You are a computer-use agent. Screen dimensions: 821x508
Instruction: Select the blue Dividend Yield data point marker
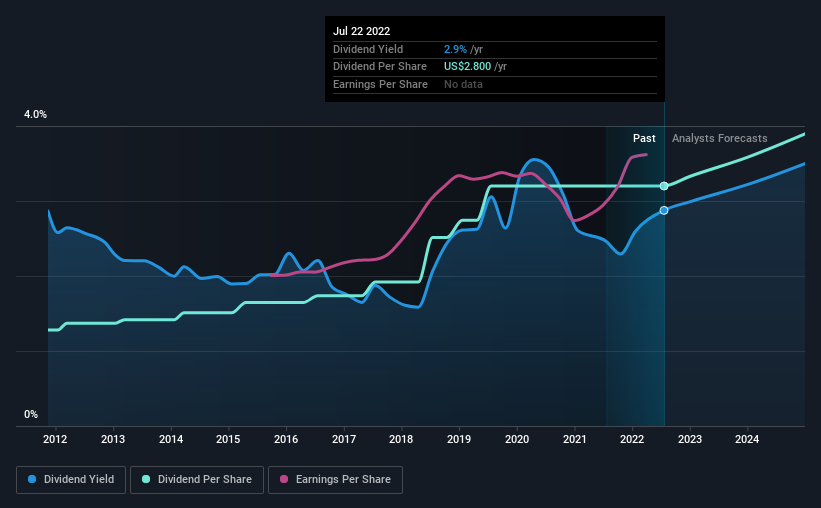click(664, 210)
